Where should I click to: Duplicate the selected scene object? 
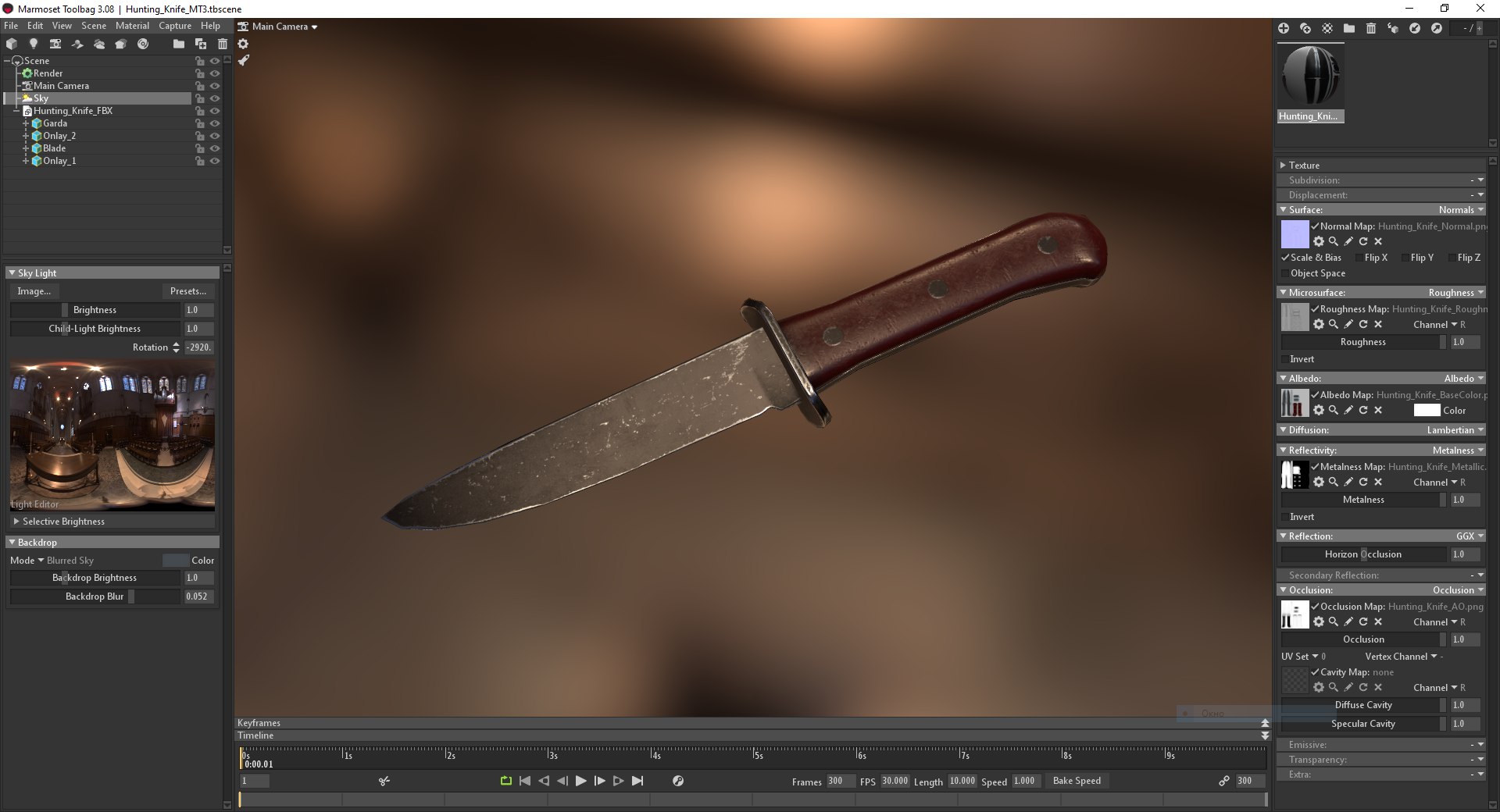(201, 44)
